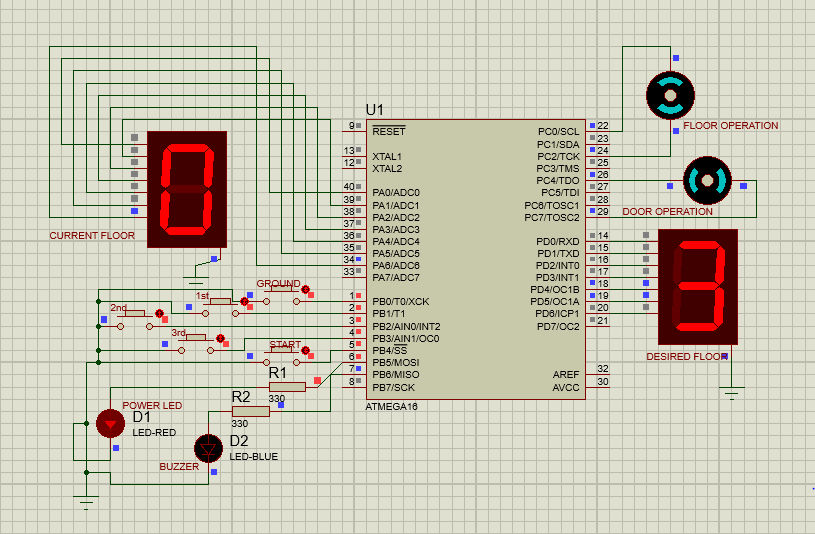The height and width of the screenshot is (534, 815).
Task: Click the PC2/TCK pin label
Action: click(558, 157)
